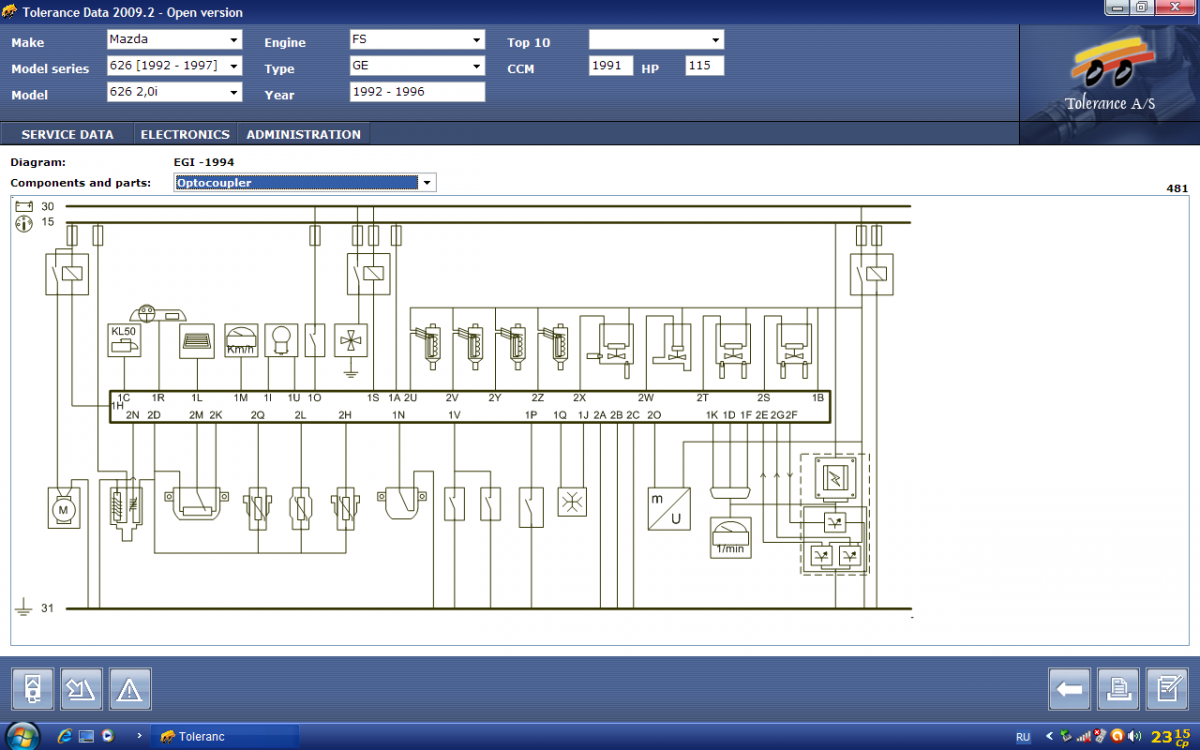Switch to the SERVICE DATA tab
The width and height of the screenshot is (1200, 750).
click(67, 134)
